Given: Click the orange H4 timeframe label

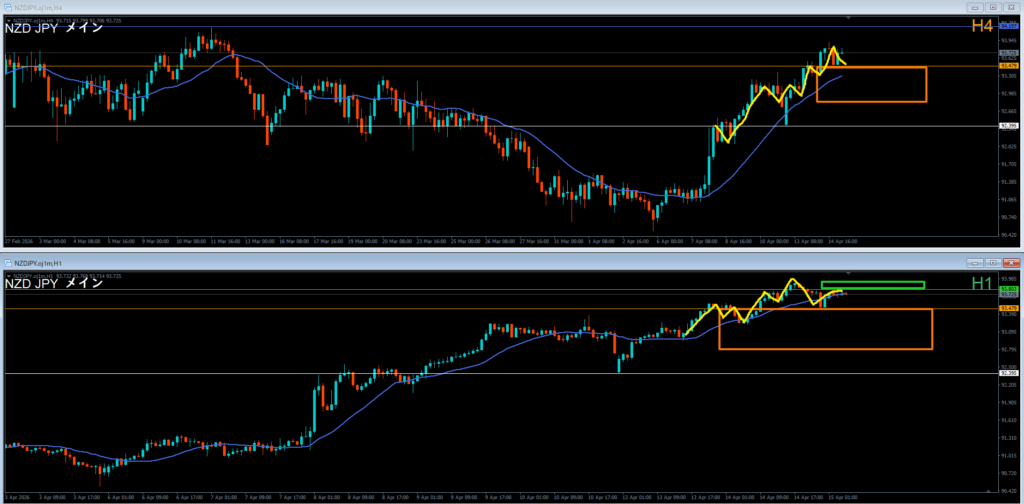Looking at the screenshot, I should pyautogui.click(x=983, y=28).
